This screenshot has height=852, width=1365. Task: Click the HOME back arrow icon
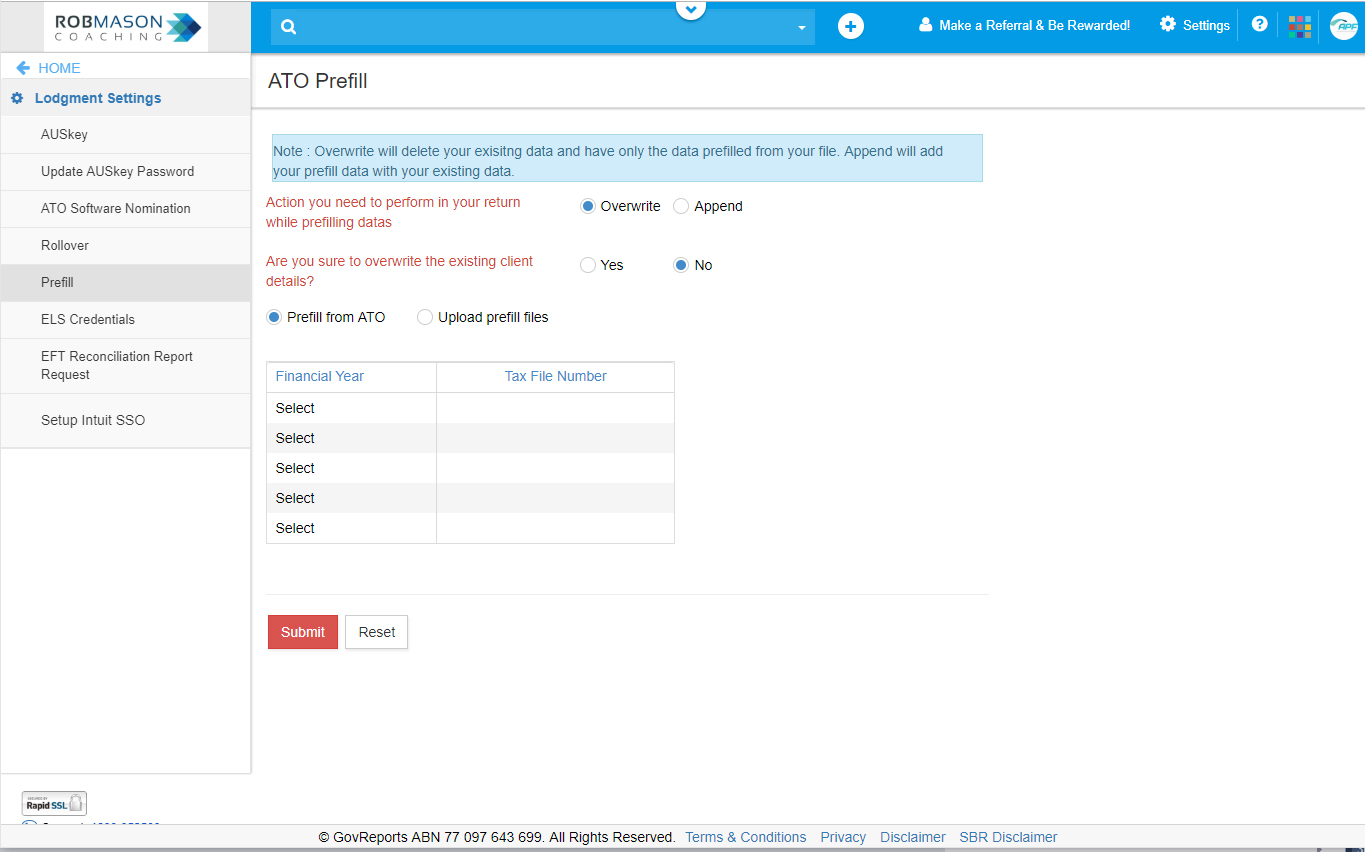pyautogui.click(x=23, y=68)
